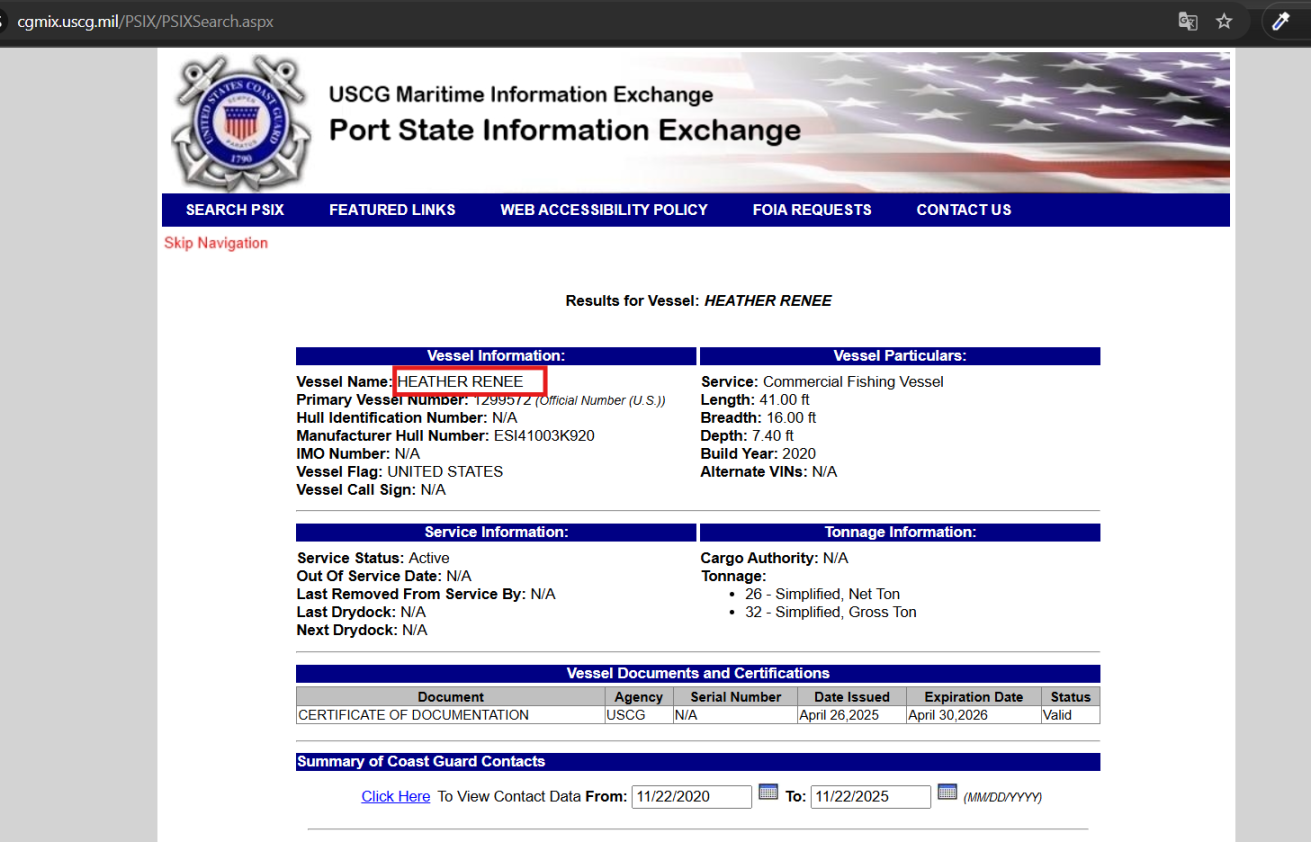The image size is (1311, 842).
Task: Focus the To date input field
Action: (x=870, y=797)
